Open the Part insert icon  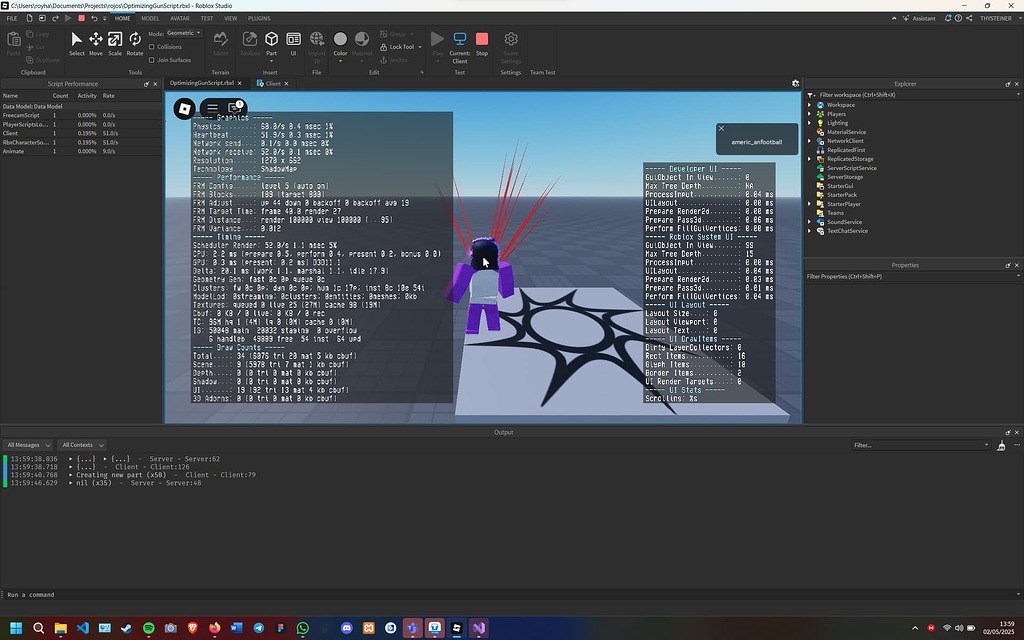click(x=271, y=40)
